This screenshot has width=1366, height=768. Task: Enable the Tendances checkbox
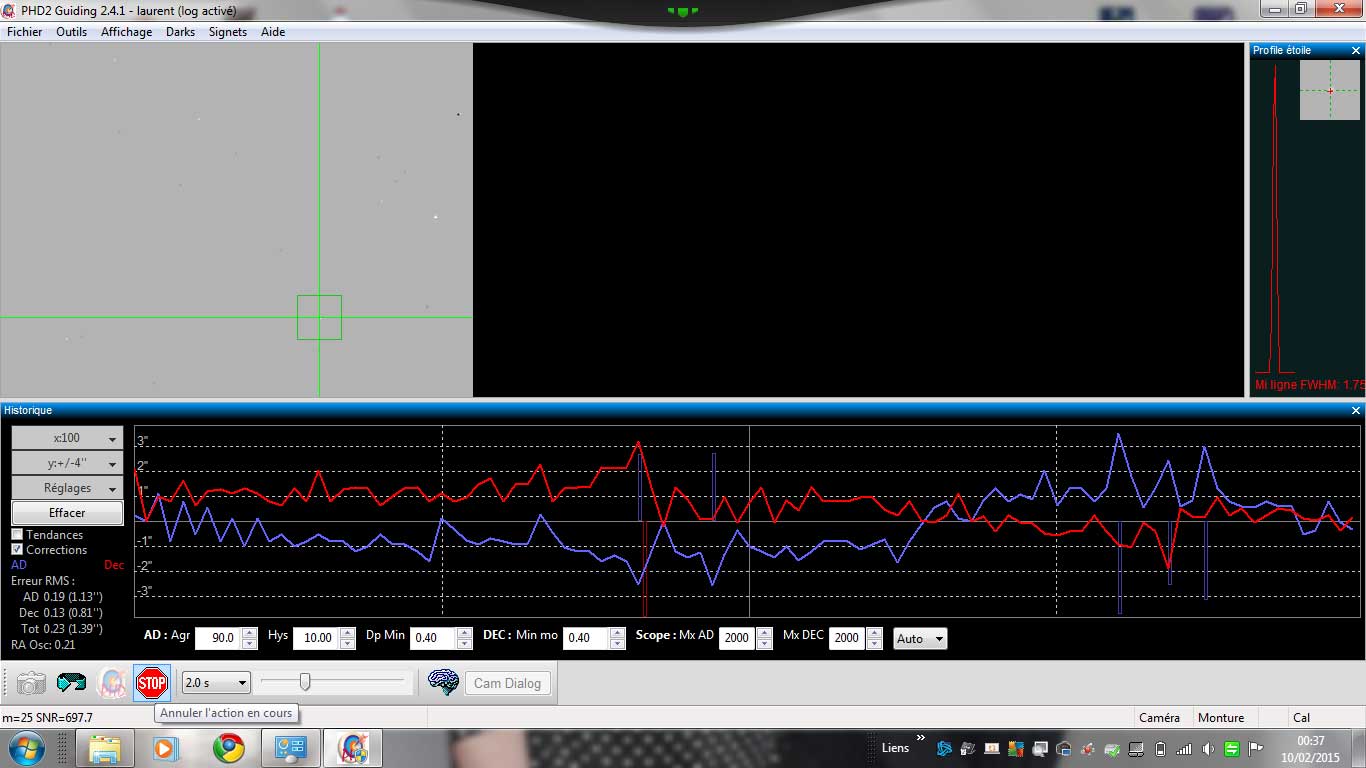[x=17, y=535]
